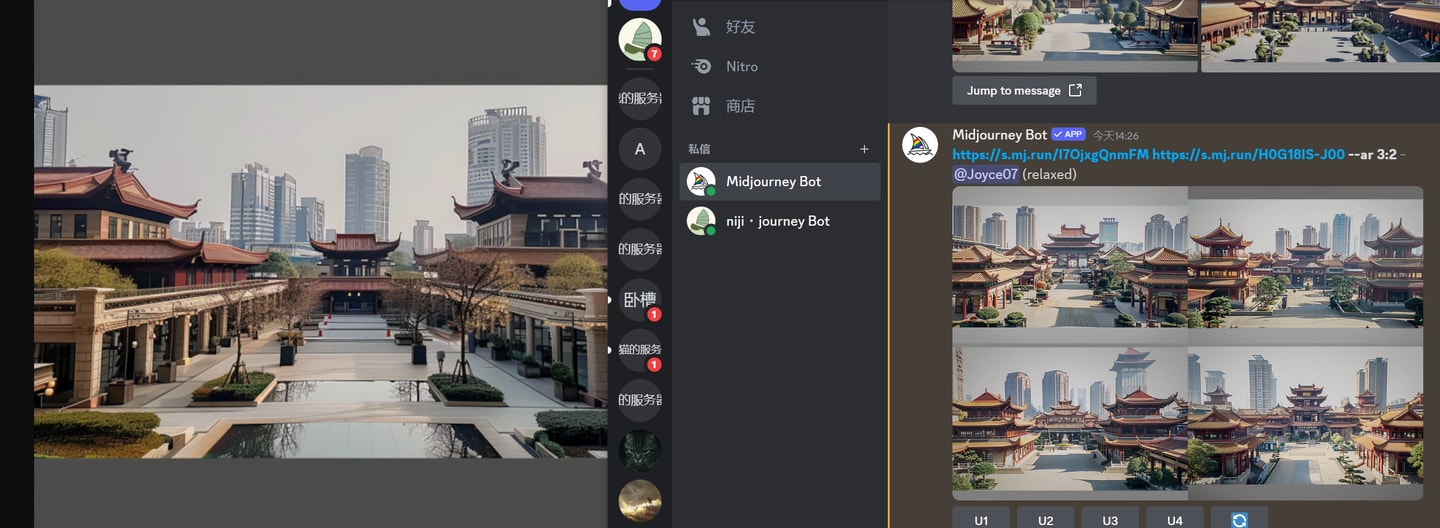Image resolution: width=1440 pixels, height=528 pixels.
Task: Click the --ar 3:2 parameter text
Action: click(1371, 154)
